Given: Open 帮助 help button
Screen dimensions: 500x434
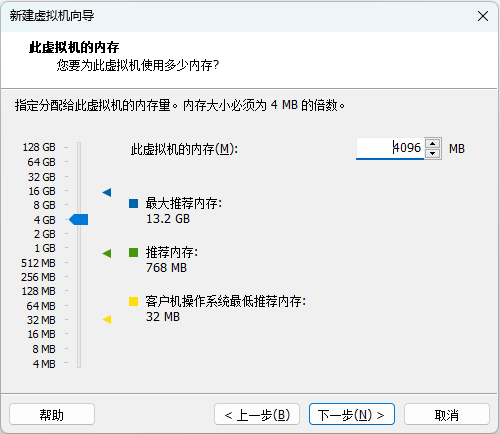Looking at the screenshot, I should 52,414.
